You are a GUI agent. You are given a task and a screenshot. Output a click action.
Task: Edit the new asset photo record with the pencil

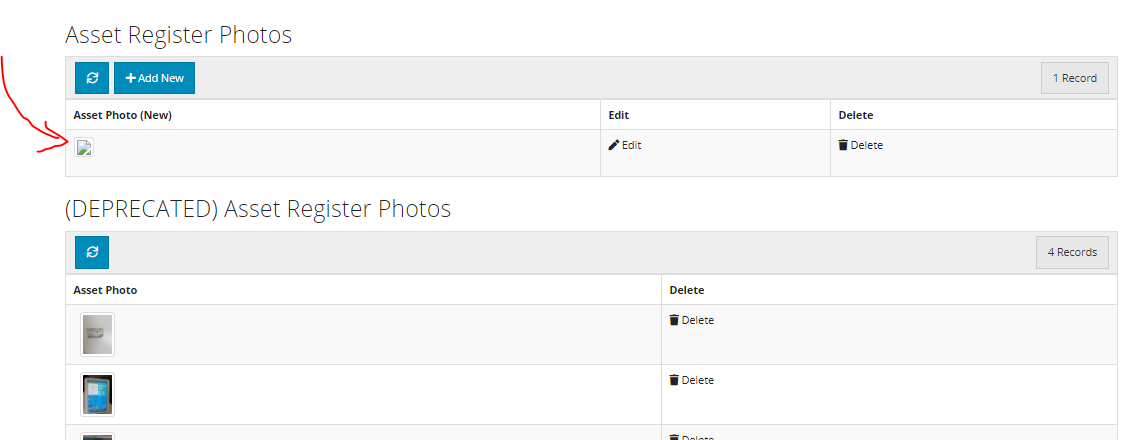[625, 145]
